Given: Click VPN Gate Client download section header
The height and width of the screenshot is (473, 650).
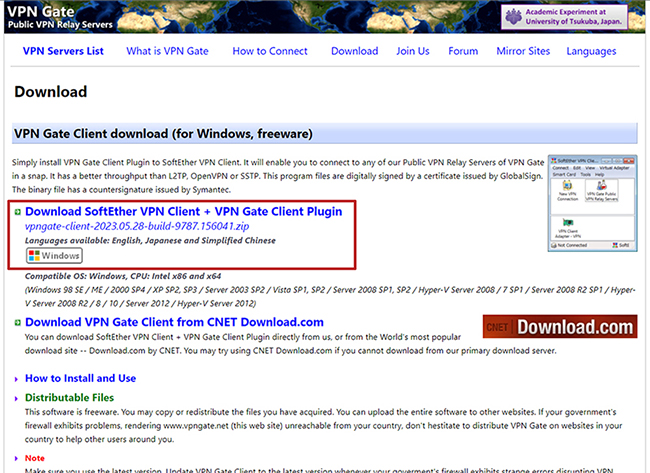Looking at the screenshot, I should [325, 133].
